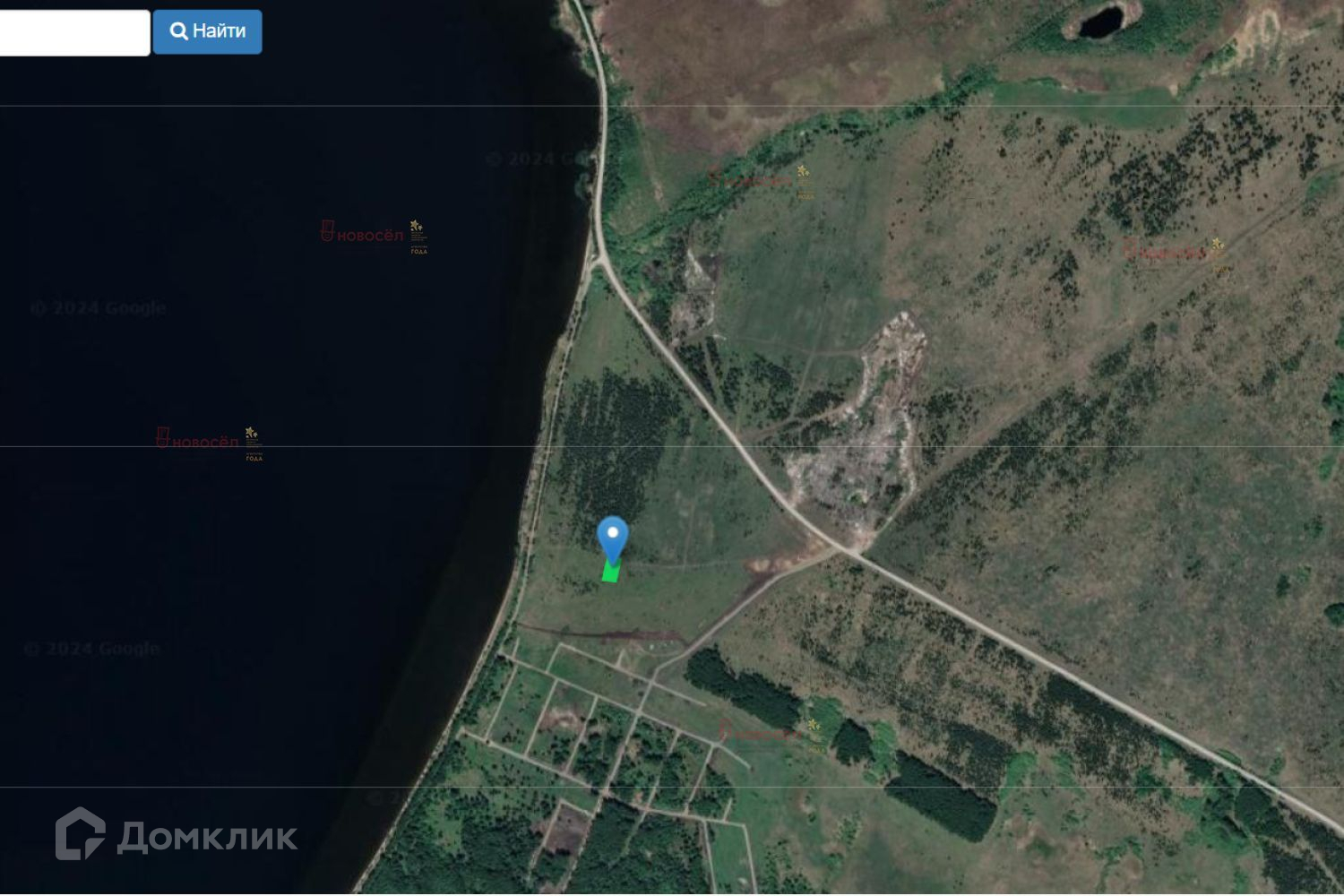The image size is (1344, 896).
Task: Click the small dark pond at top right
Action: click(1100, 22)
